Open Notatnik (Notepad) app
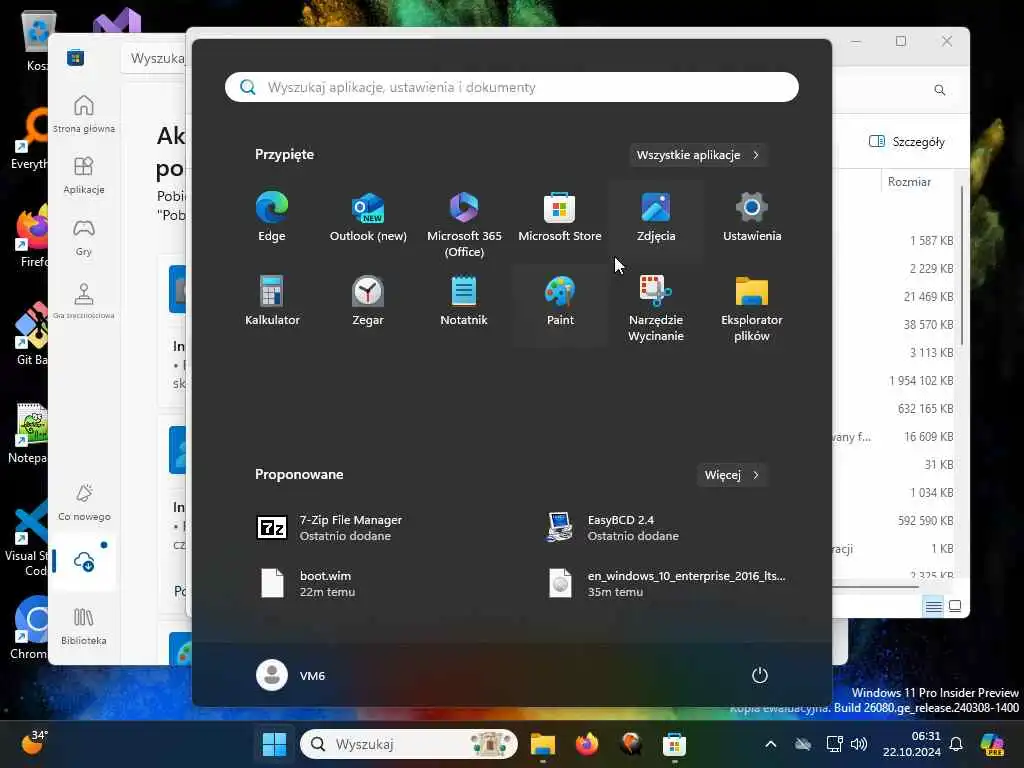The height and width of the screenshot is (768, 1024). (464, 302)
